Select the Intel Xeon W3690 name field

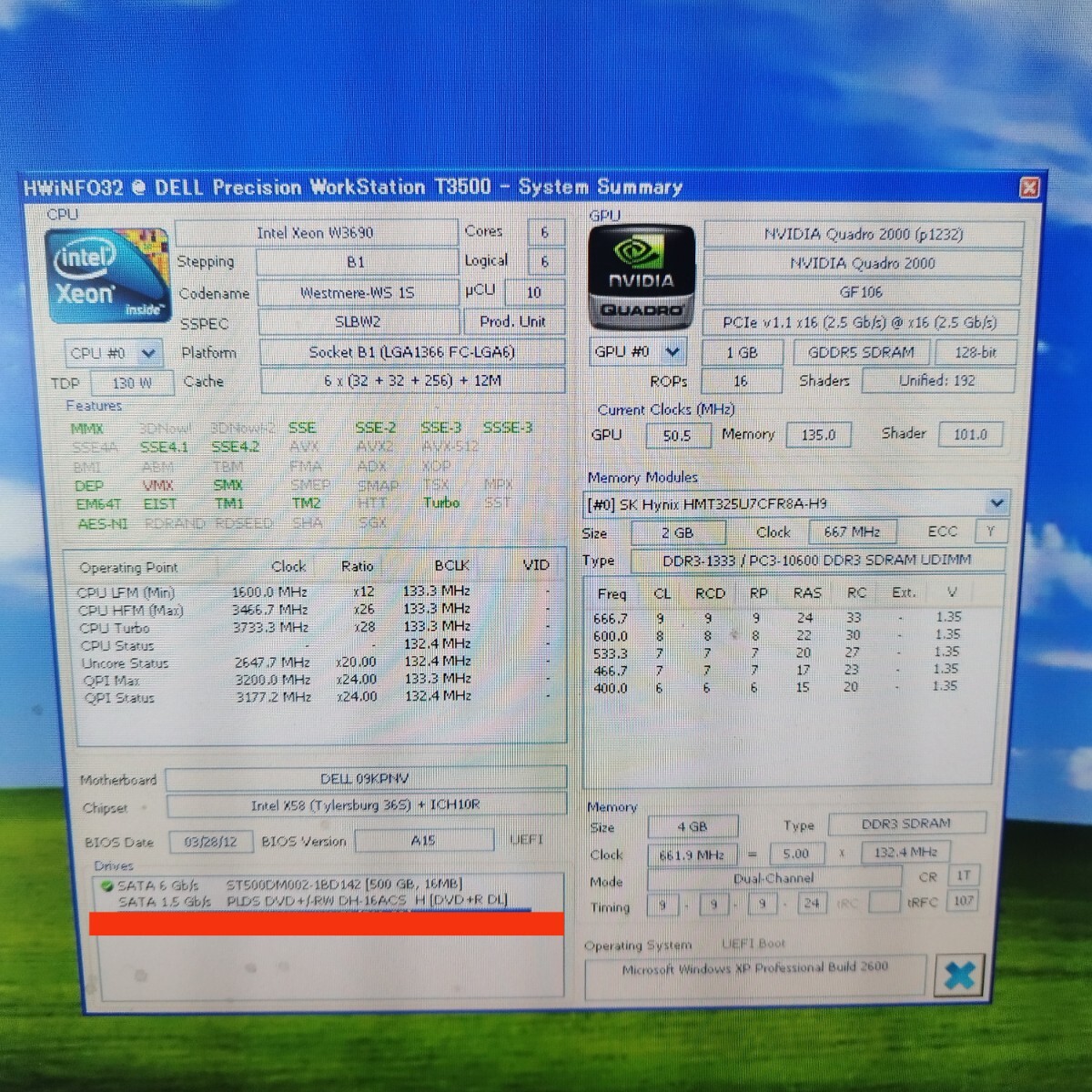315,233
